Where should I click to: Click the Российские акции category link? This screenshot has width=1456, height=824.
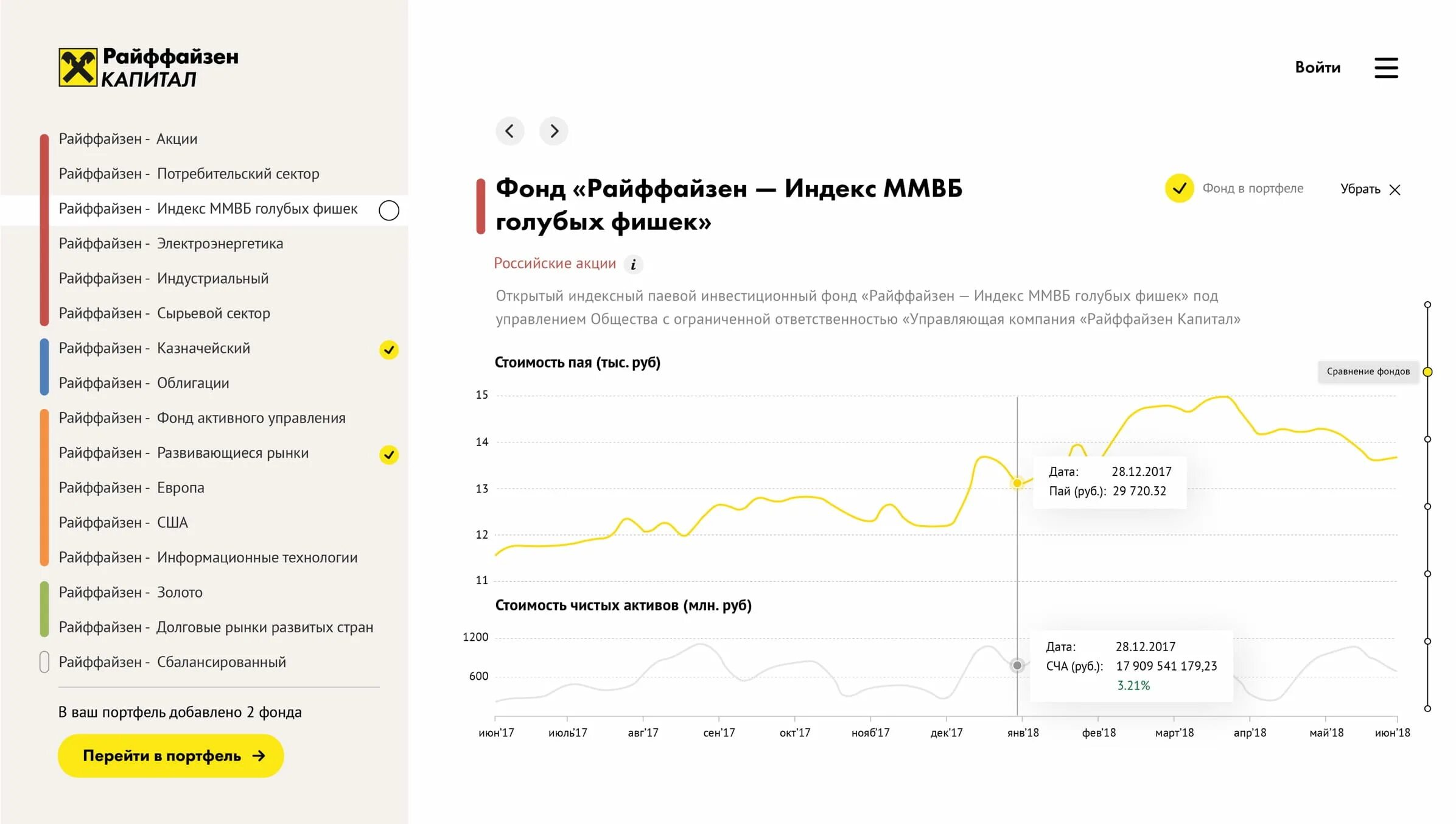point(555,264)
